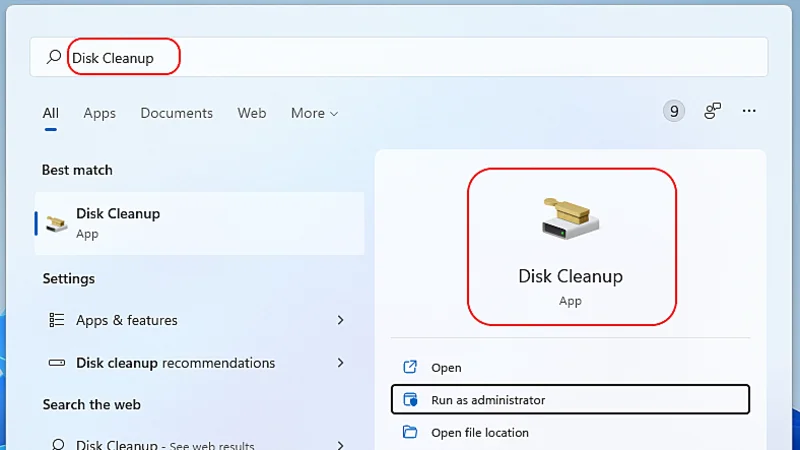Click the Disk Cleanup title in preview
Screen dimensions: 800x450
tap(570, 276)
